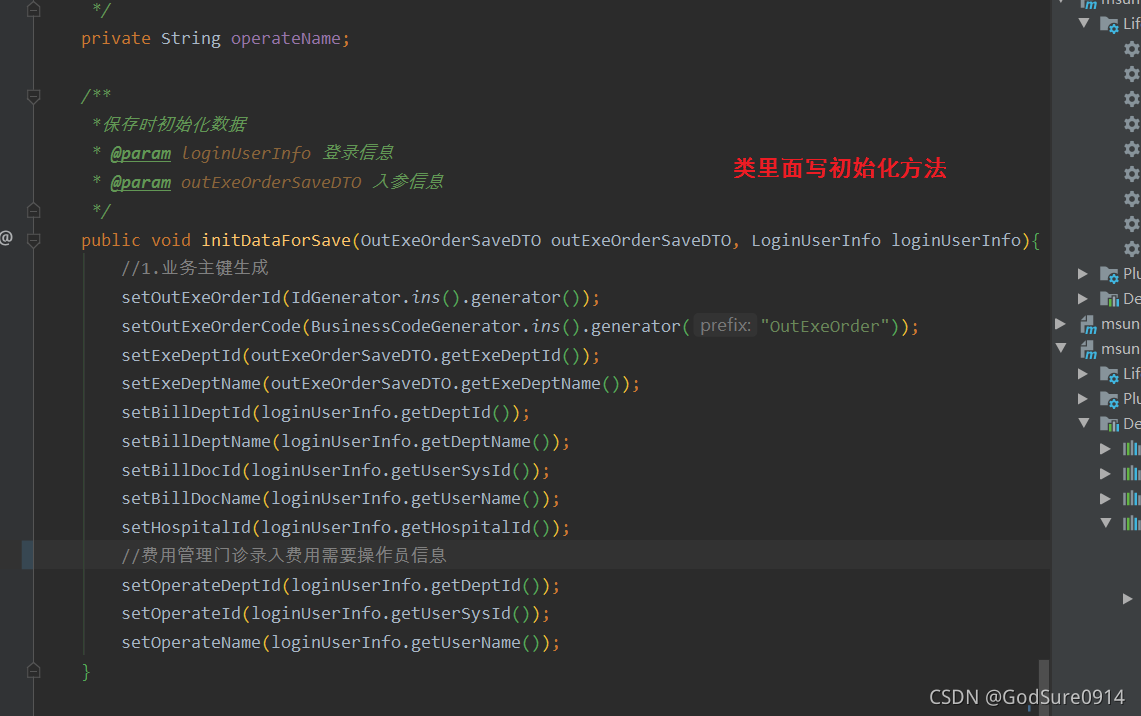Image resolution: width=1141 pixels, height=716 pixels.
Task: Click the '@param loginUserInfo' Javadoc tag
Action: pos(211,153)
